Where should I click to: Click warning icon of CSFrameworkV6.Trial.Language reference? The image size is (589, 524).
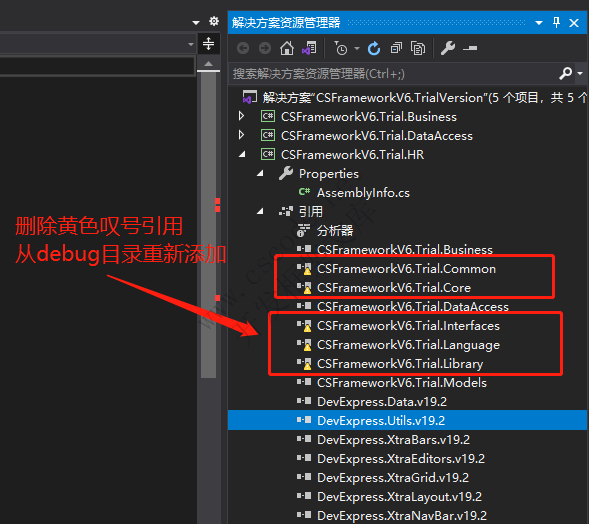click(307, 347)
